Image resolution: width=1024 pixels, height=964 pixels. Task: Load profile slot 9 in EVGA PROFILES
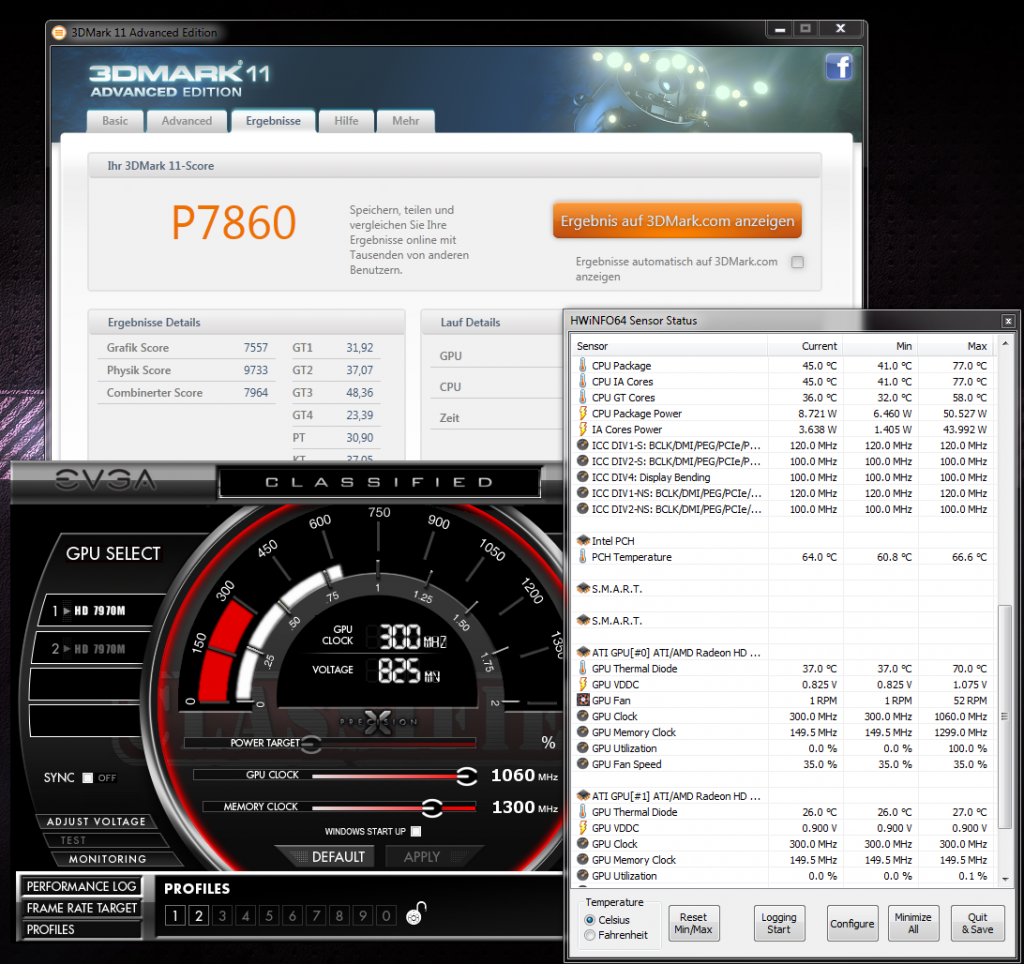(x=362, y=916)
